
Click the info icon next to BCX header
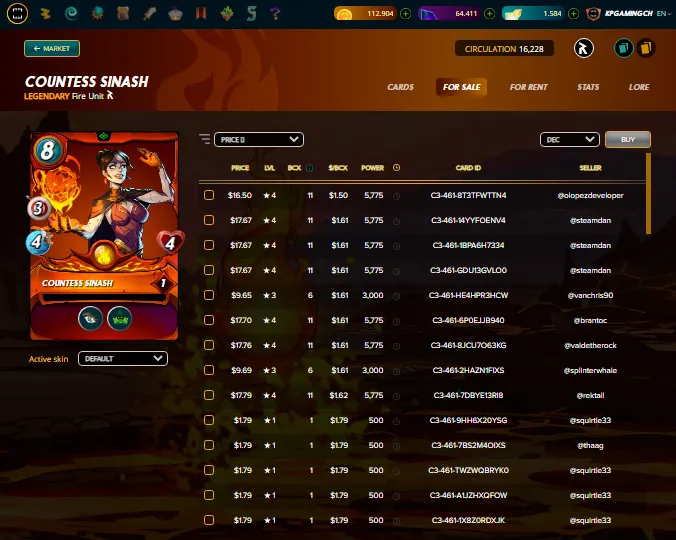pos(310,168)
